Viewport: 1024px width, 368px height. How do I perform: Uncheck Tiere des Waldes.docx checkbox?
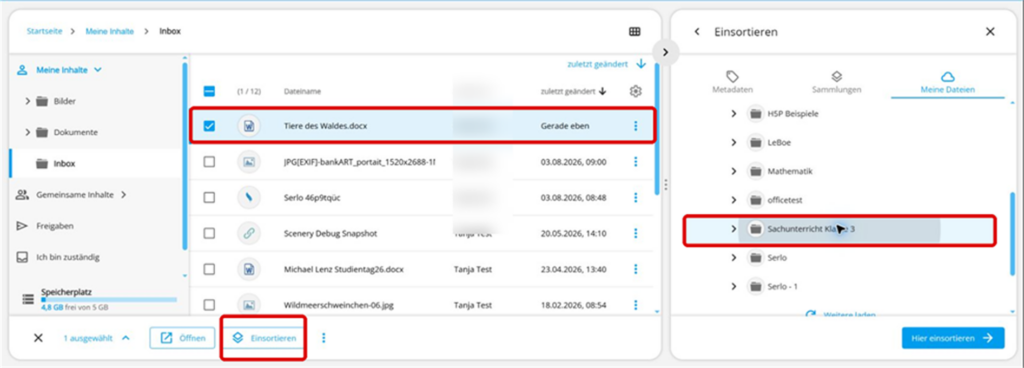point(210,126)
